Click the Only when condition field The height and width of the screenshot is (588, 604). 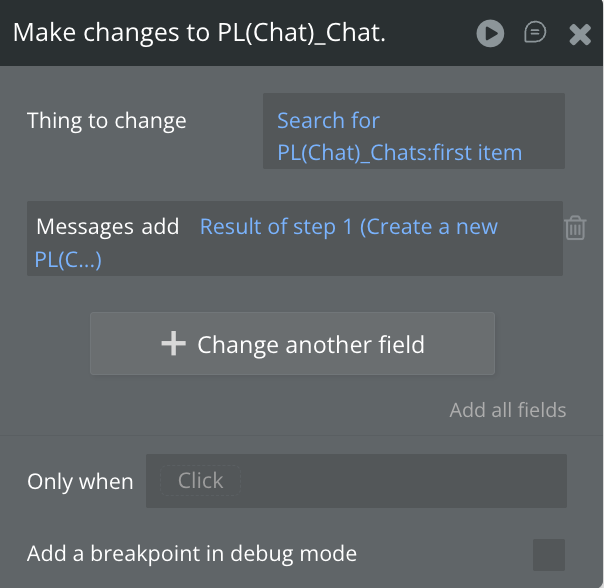click(356, 481)
